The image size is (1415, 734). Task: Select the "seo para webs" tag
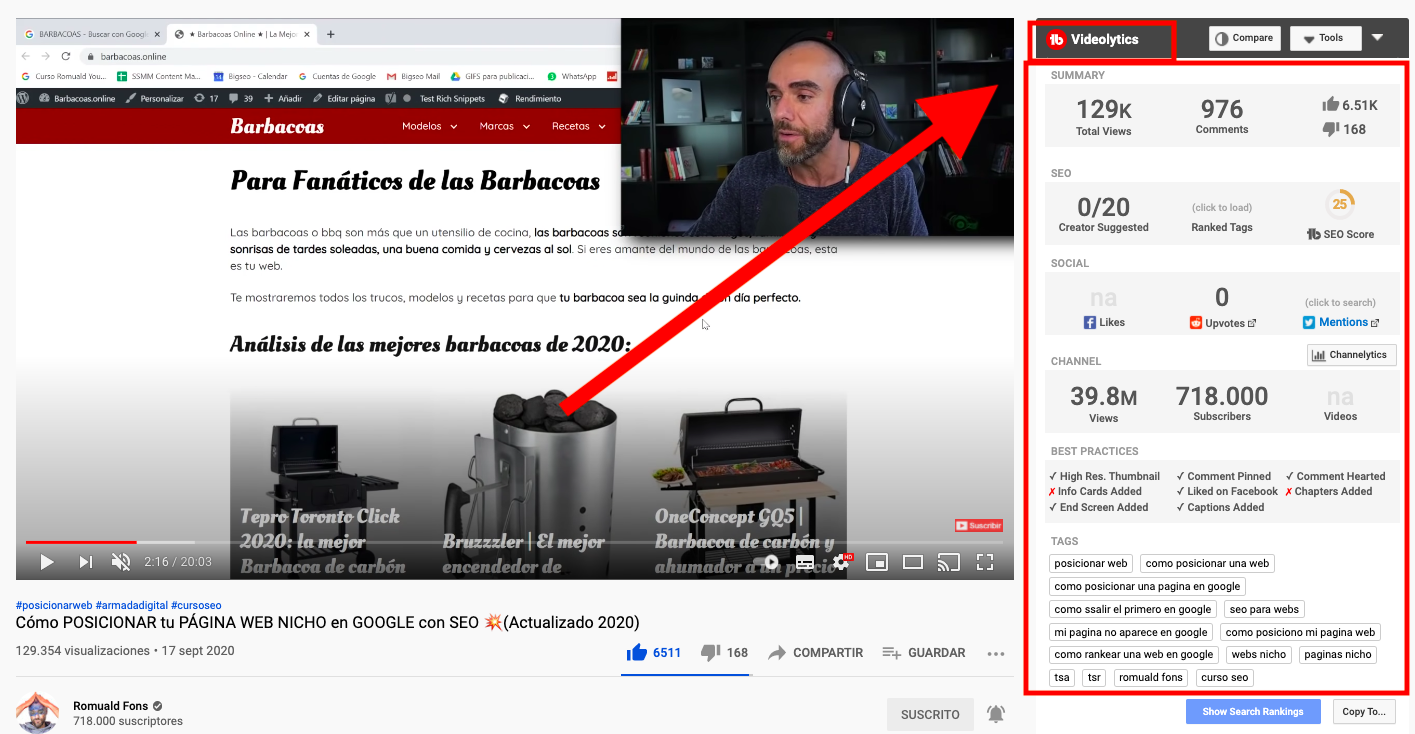[1264, 610]
